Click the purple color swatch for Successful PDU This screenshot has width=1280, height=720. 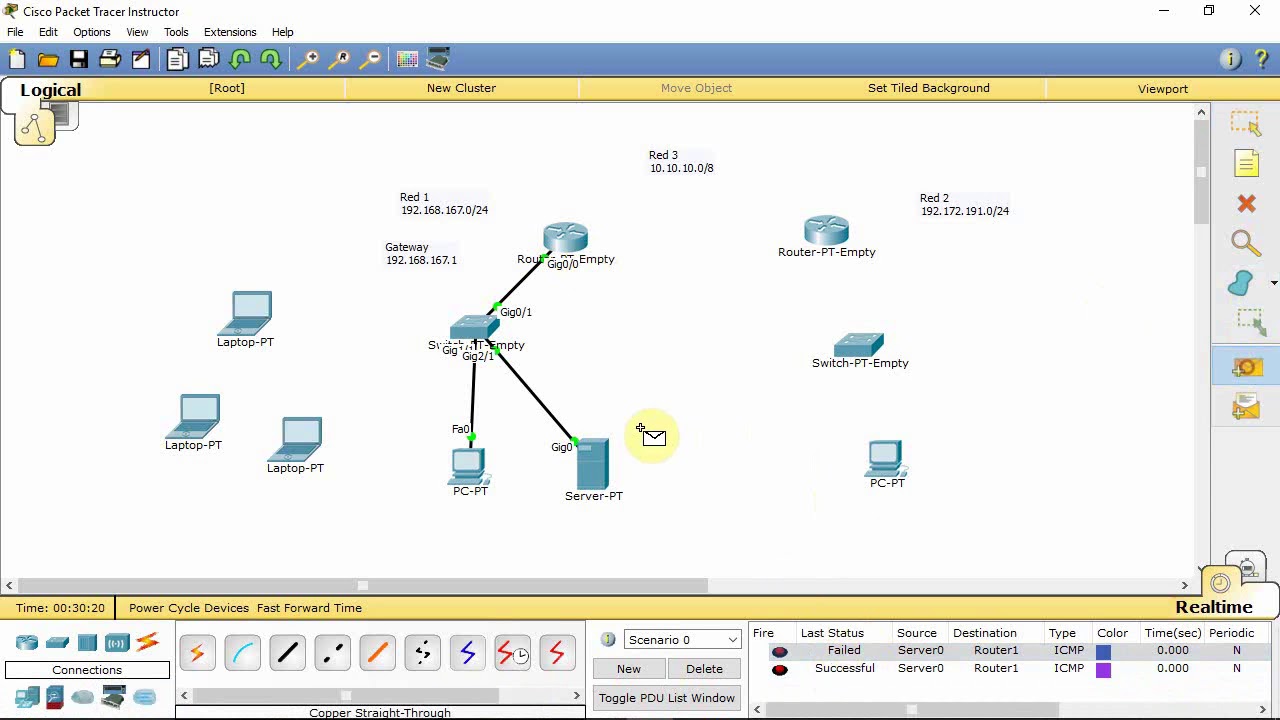click(x=1103, y=669)
